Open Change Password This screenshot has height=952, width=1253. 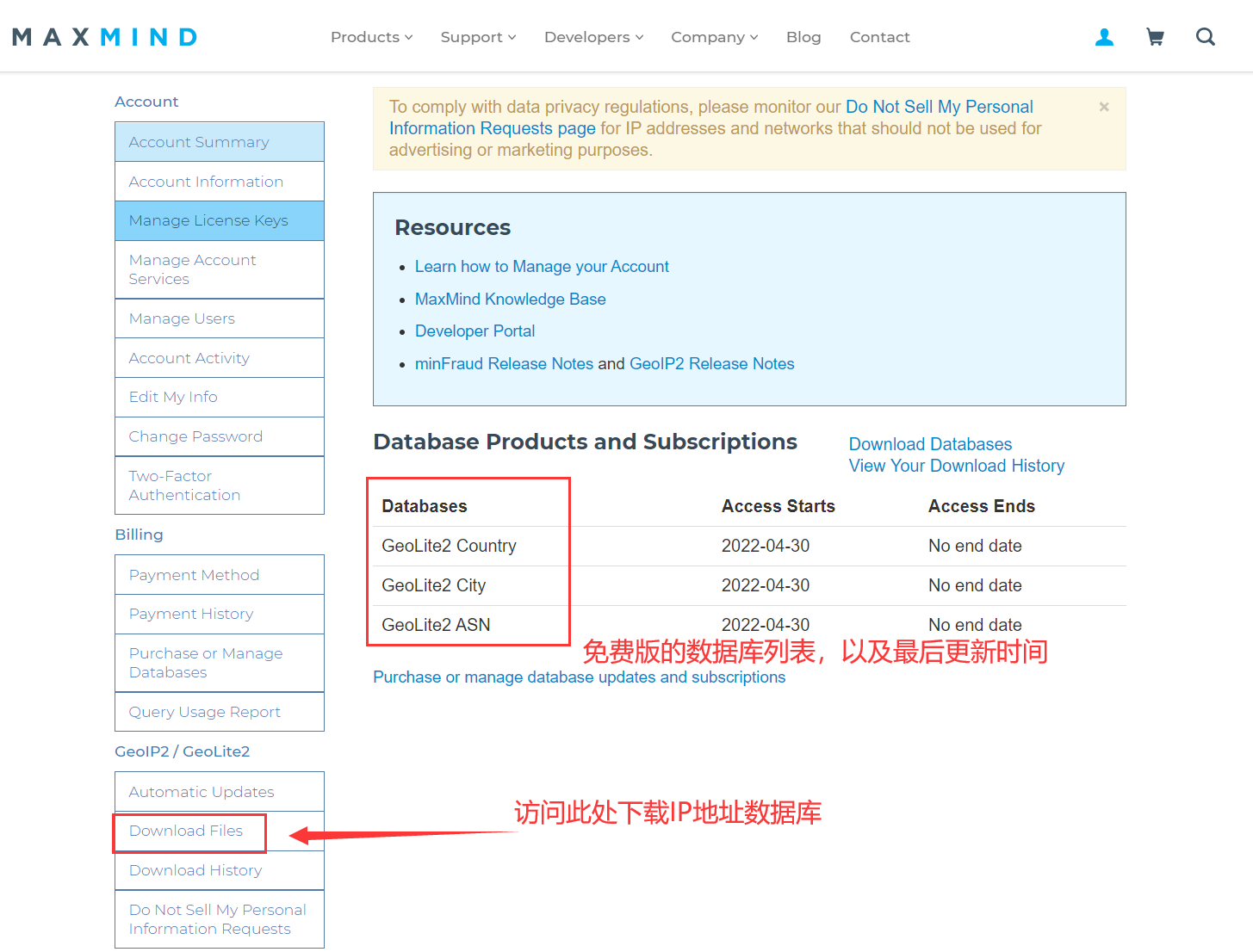tap(220, 436)
